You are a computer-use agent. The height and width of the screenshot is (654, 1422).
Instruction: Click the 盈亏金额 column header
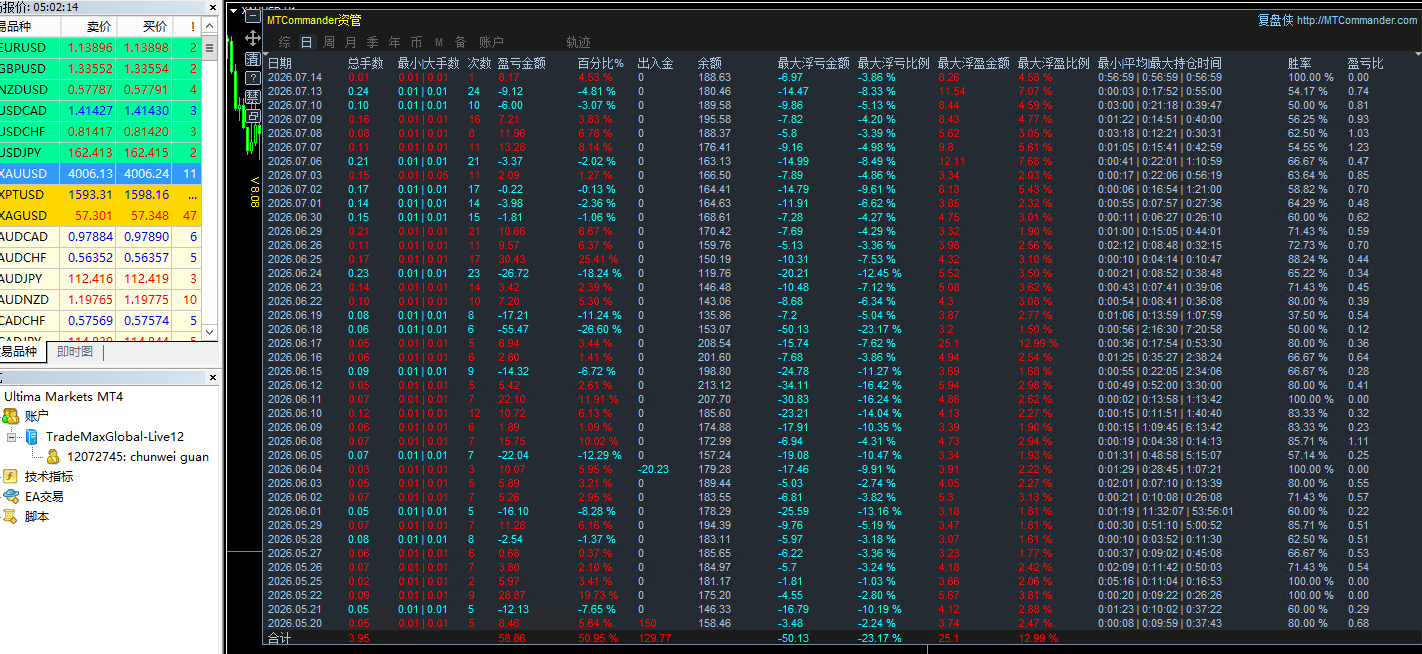521,63
